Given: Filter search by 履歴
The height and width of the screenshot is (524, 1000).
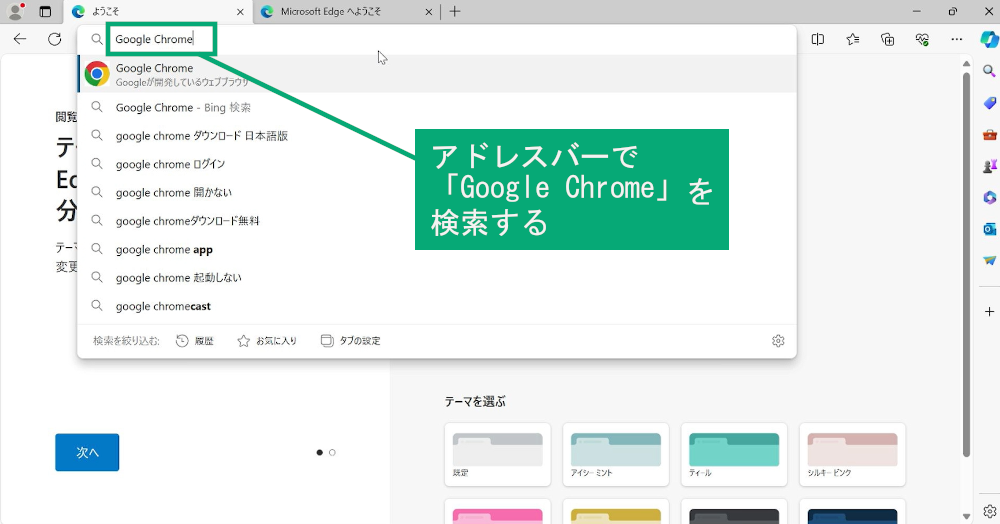Looking at the screenshot, I should [x=195, y=341].
